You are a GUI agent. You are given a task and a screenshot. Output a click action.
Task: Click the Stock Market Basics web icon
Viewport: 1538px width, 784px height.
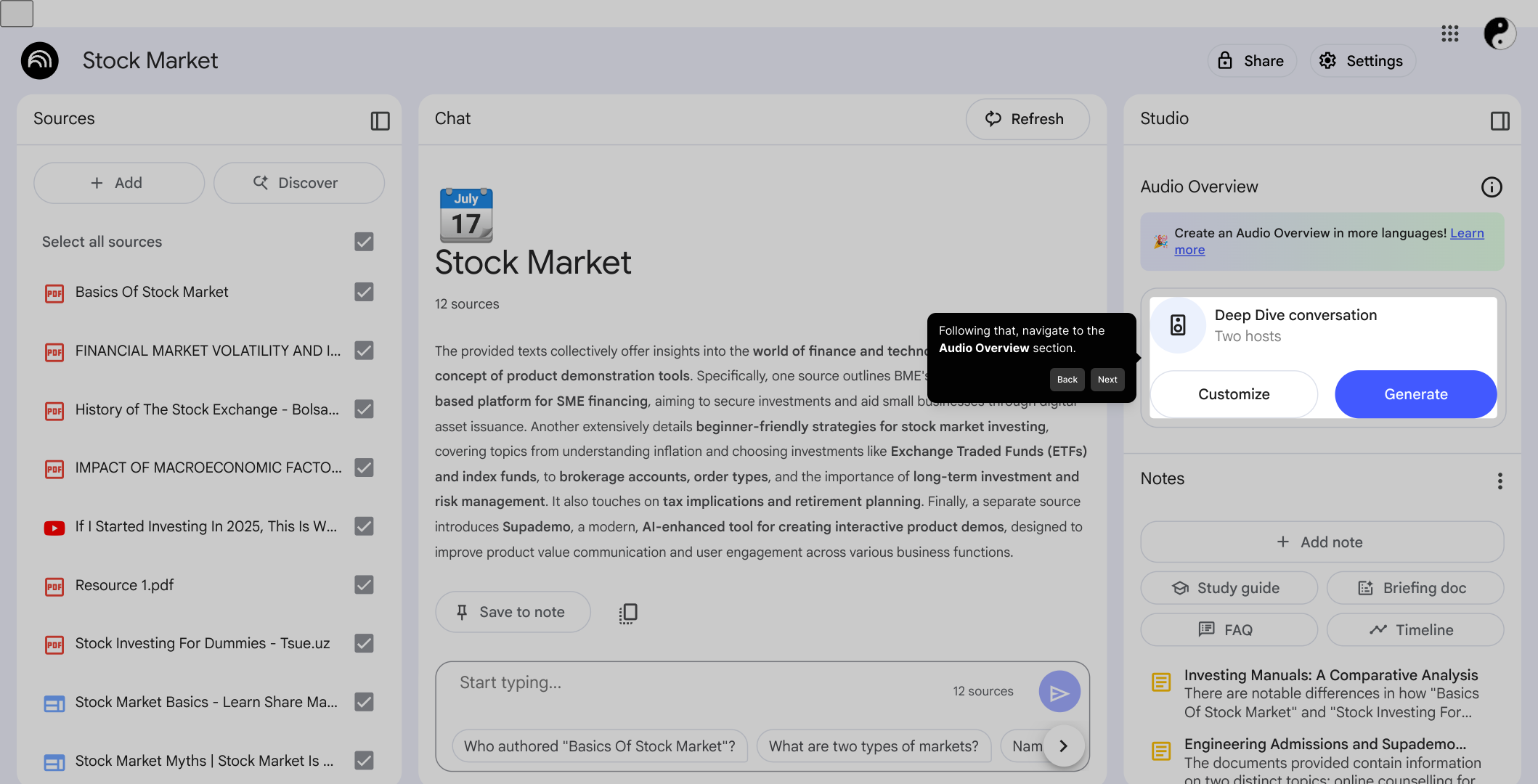pos(54,703)
